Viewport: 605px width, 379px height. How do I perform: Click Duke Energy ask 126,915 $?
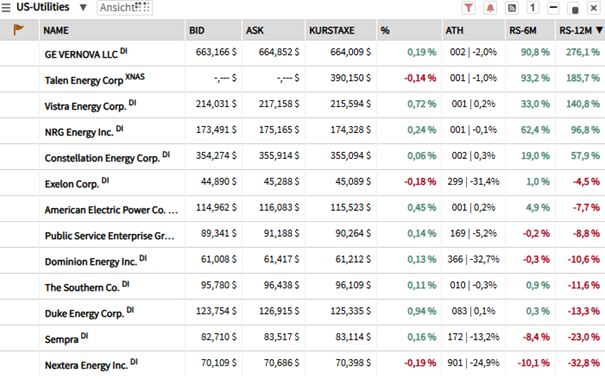click(279, 311)
